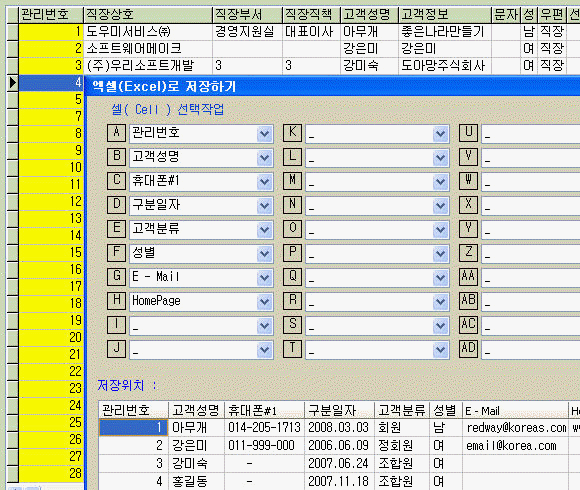Select the 성별 field for cell F
The image size is (580, 490).
click(x=193, y=253)
